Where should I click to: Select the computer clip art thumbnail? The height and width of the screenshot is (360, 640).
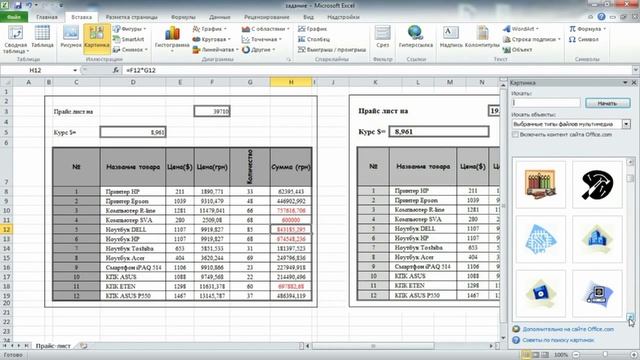597,293
